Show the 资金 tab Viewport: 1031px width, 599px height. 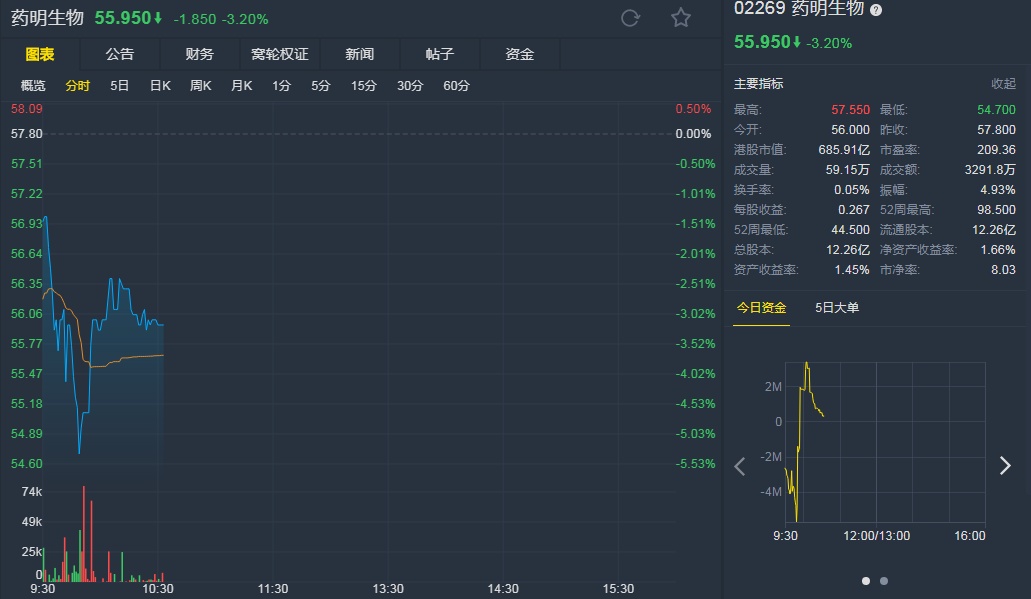pyautogui.click(x=520, y=54)
